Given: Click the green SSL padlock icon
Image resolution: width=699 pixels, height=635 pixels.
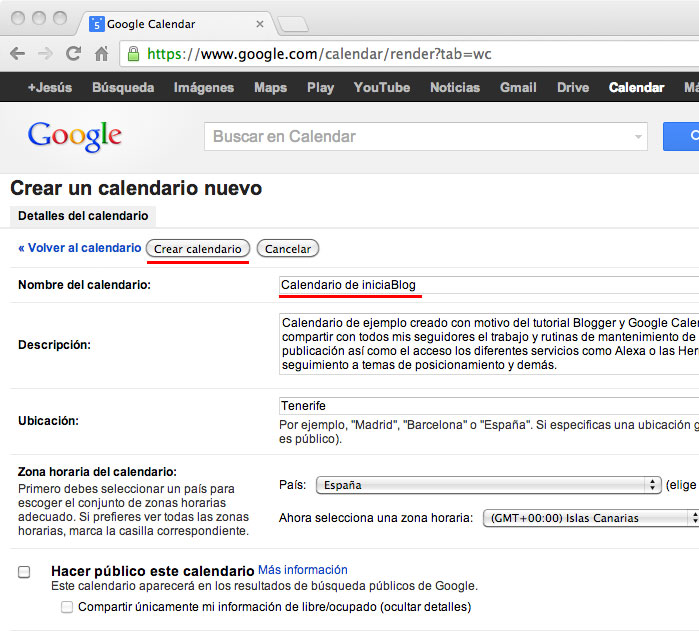Looking at the screenshot, I should (133, 54).
